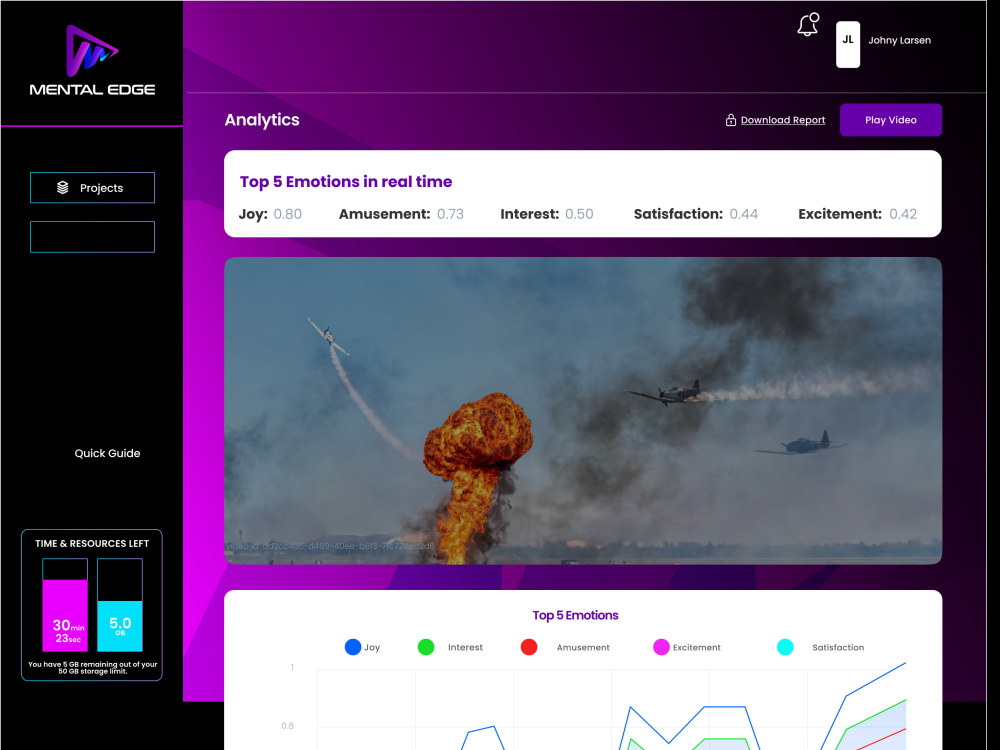Click the Mental Edge logo
Image resolution: width=1000 pixels, height=750 pixels.
pyautogui.click(x=92, y=61)
